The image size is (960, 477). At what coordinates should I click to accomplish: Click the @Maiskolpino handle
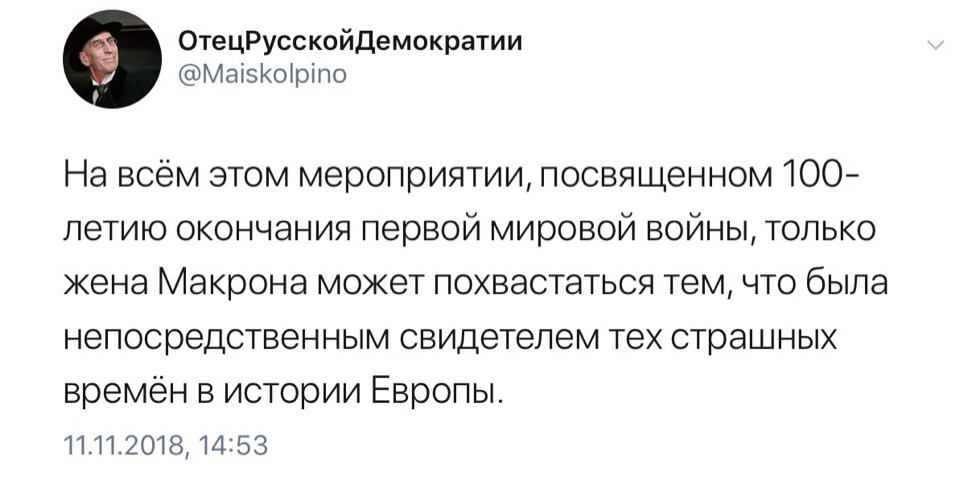click(x=261, y=74)
